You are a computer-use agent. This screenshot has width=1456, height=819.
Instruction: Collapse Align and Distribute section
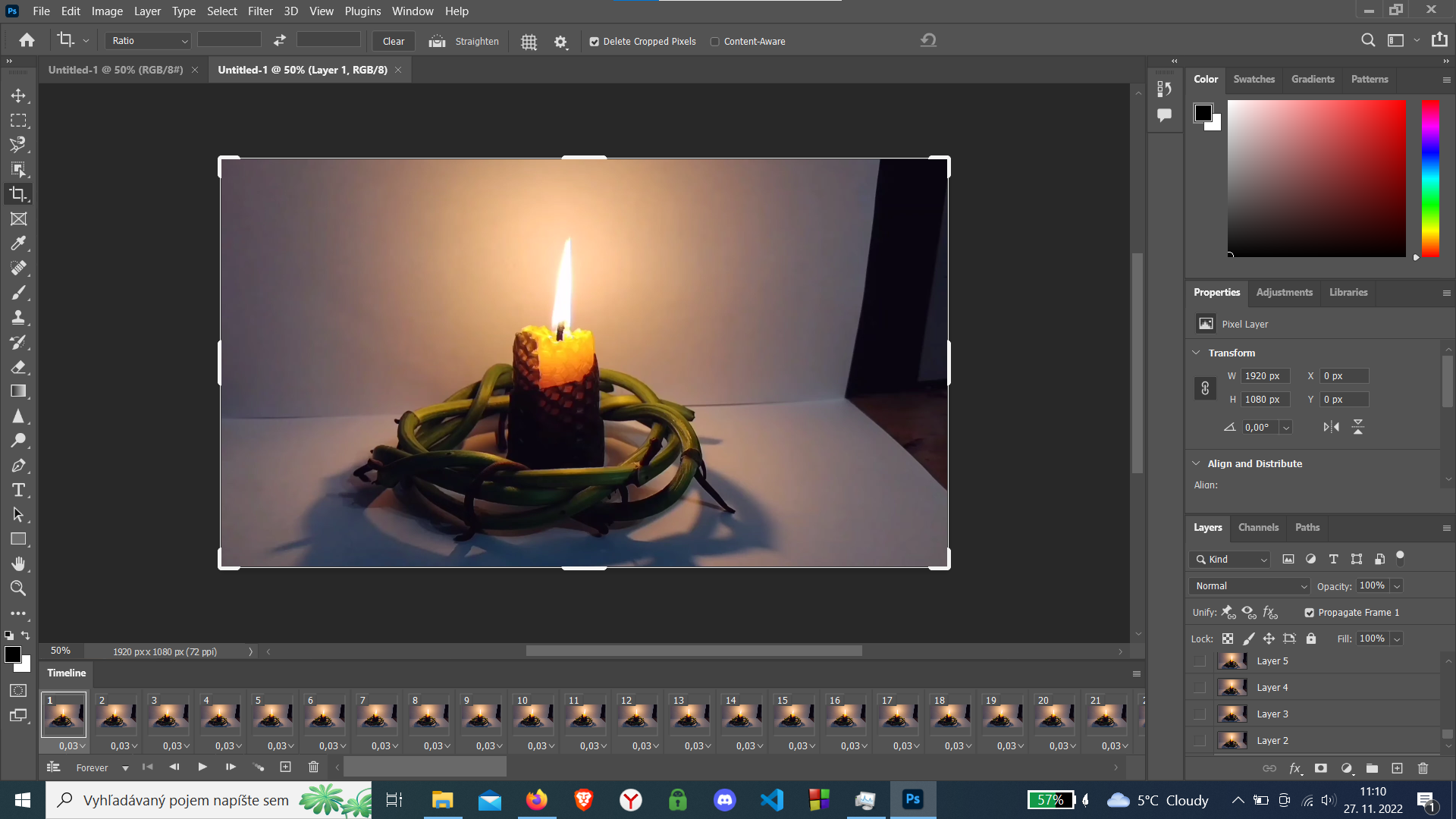(x=1196, y=463)
